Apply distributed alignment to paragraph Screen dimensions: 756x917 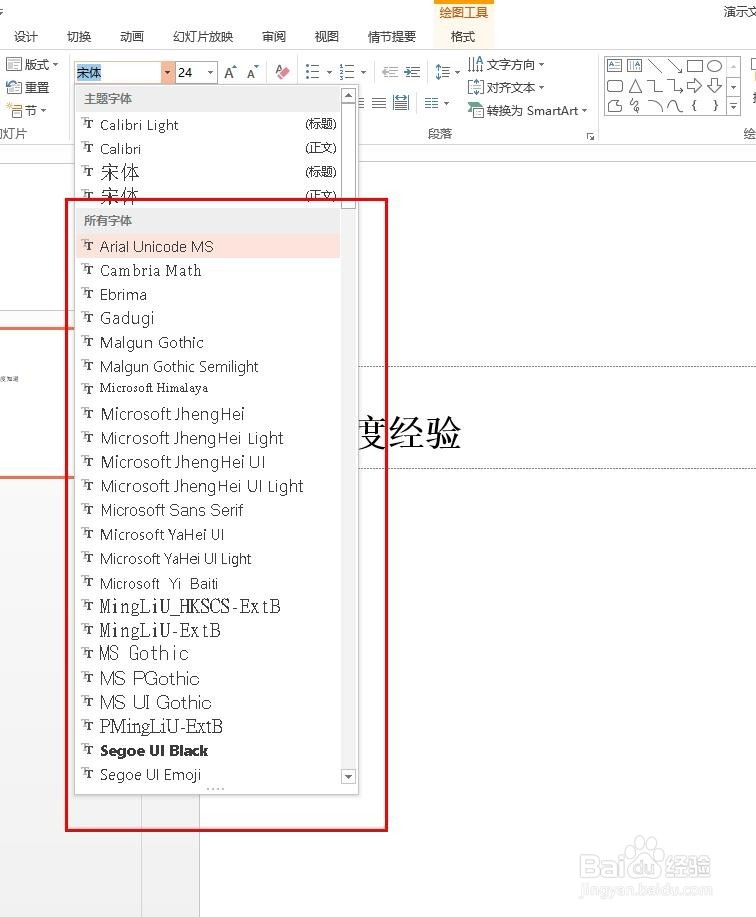point(401,104)
